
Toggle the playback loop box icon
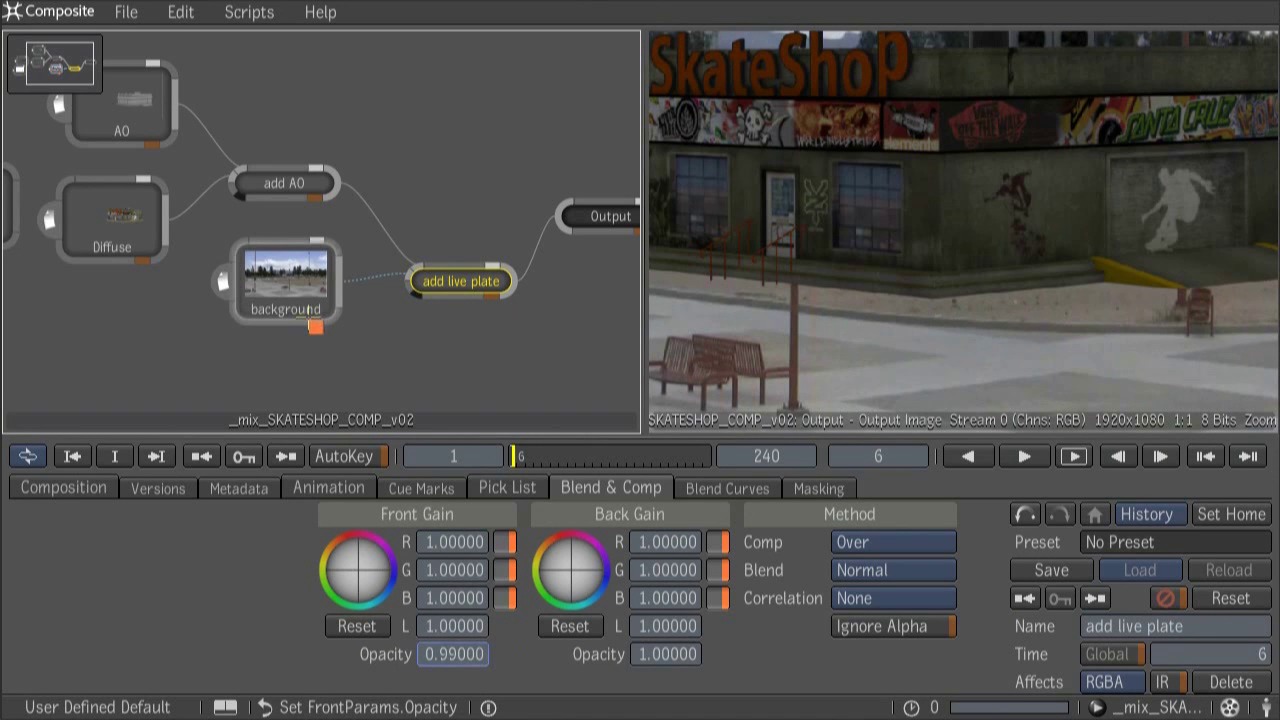tap(1074, 456)
